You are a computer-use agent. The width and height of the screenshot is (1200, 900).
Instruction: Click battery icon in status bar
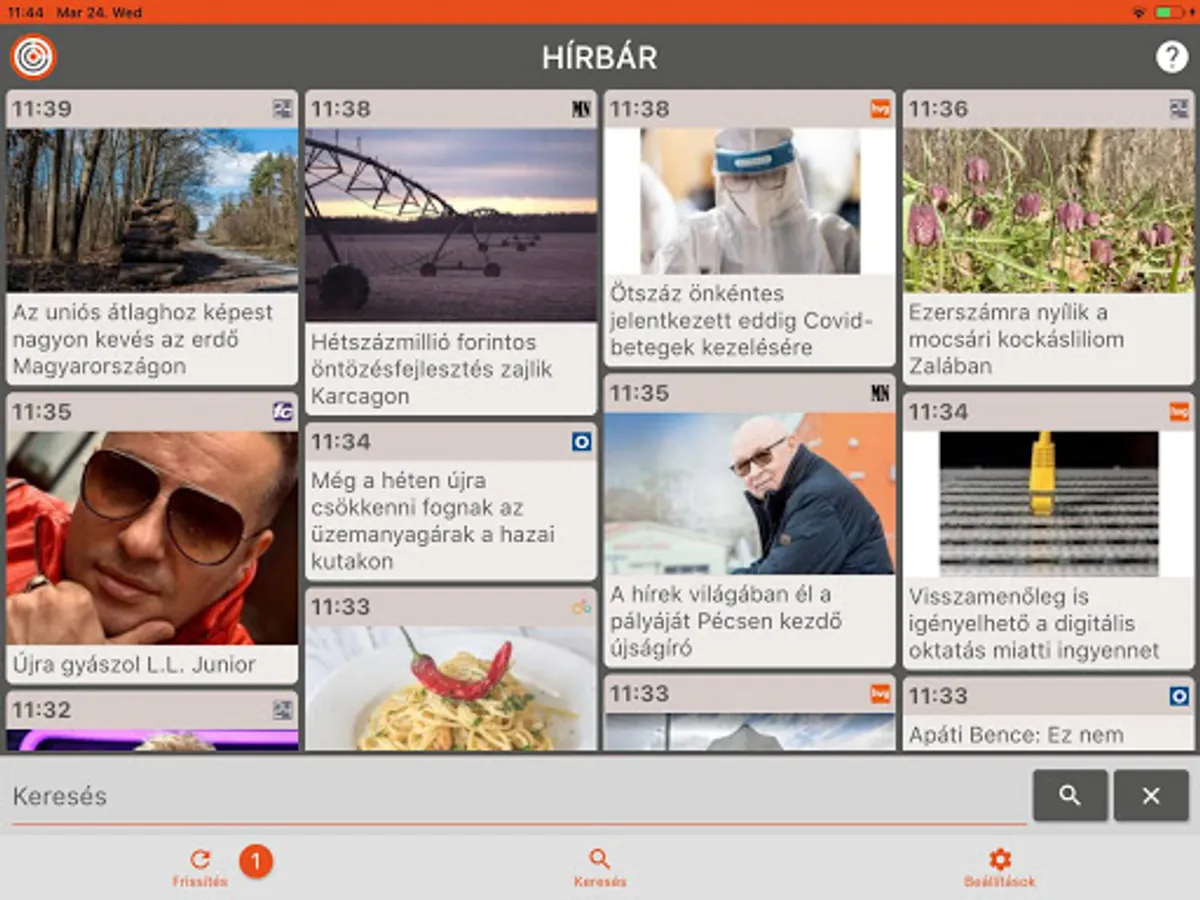[x=1169, y=12]
